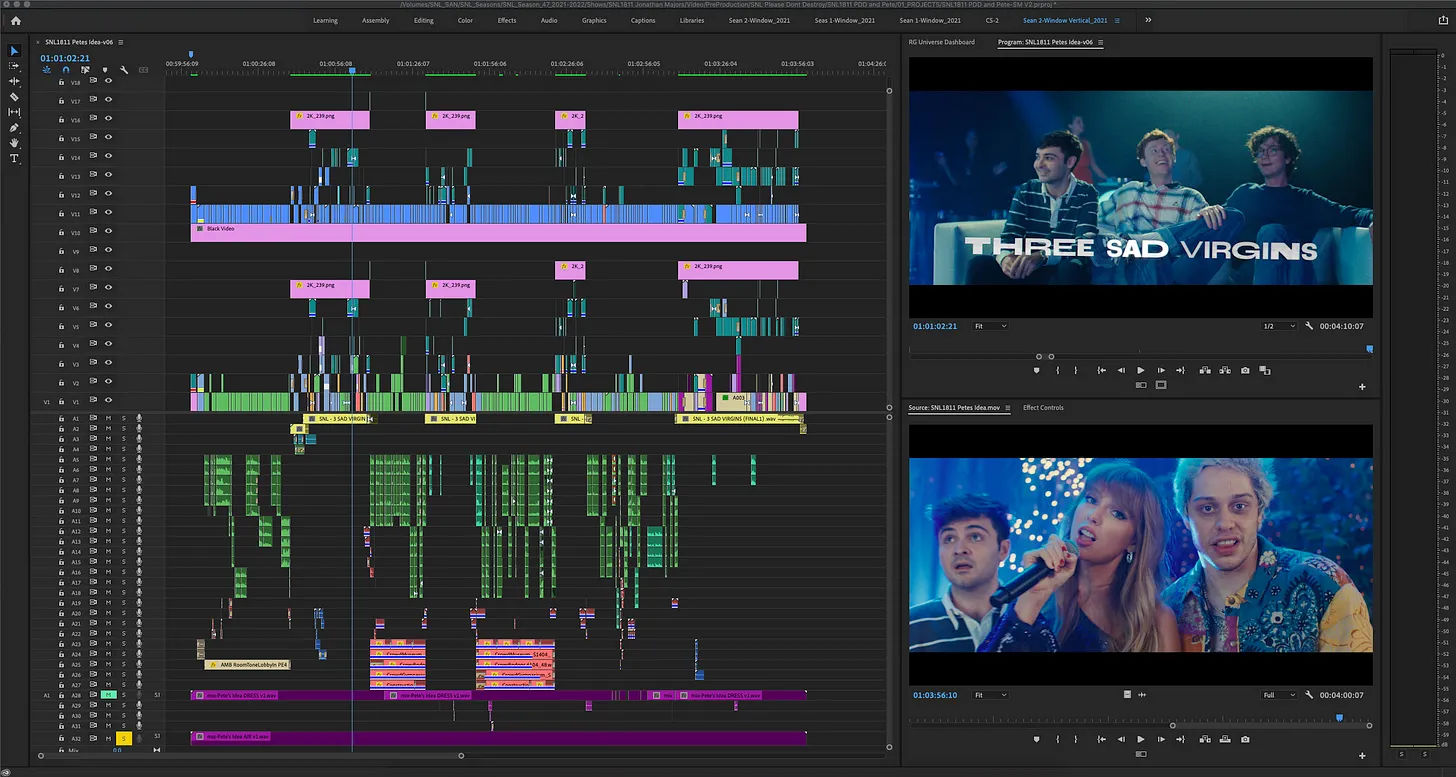Mark Out in Program monitor
Image resolution: width=1456 pixels, height=777 pixels.
point(1076,371)
